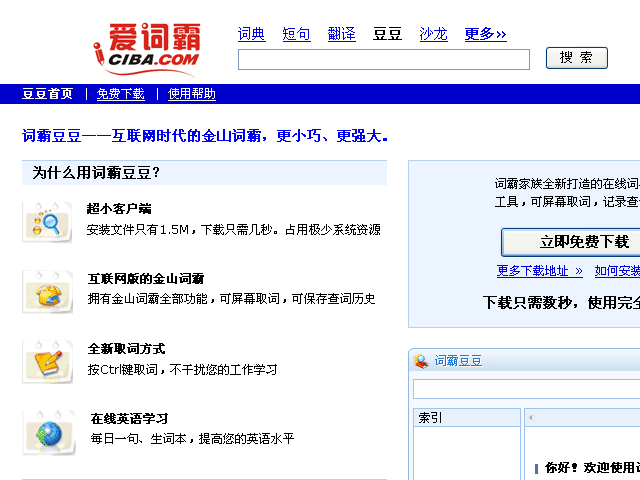Open the 翻译 navigation link

coord(342,34)
